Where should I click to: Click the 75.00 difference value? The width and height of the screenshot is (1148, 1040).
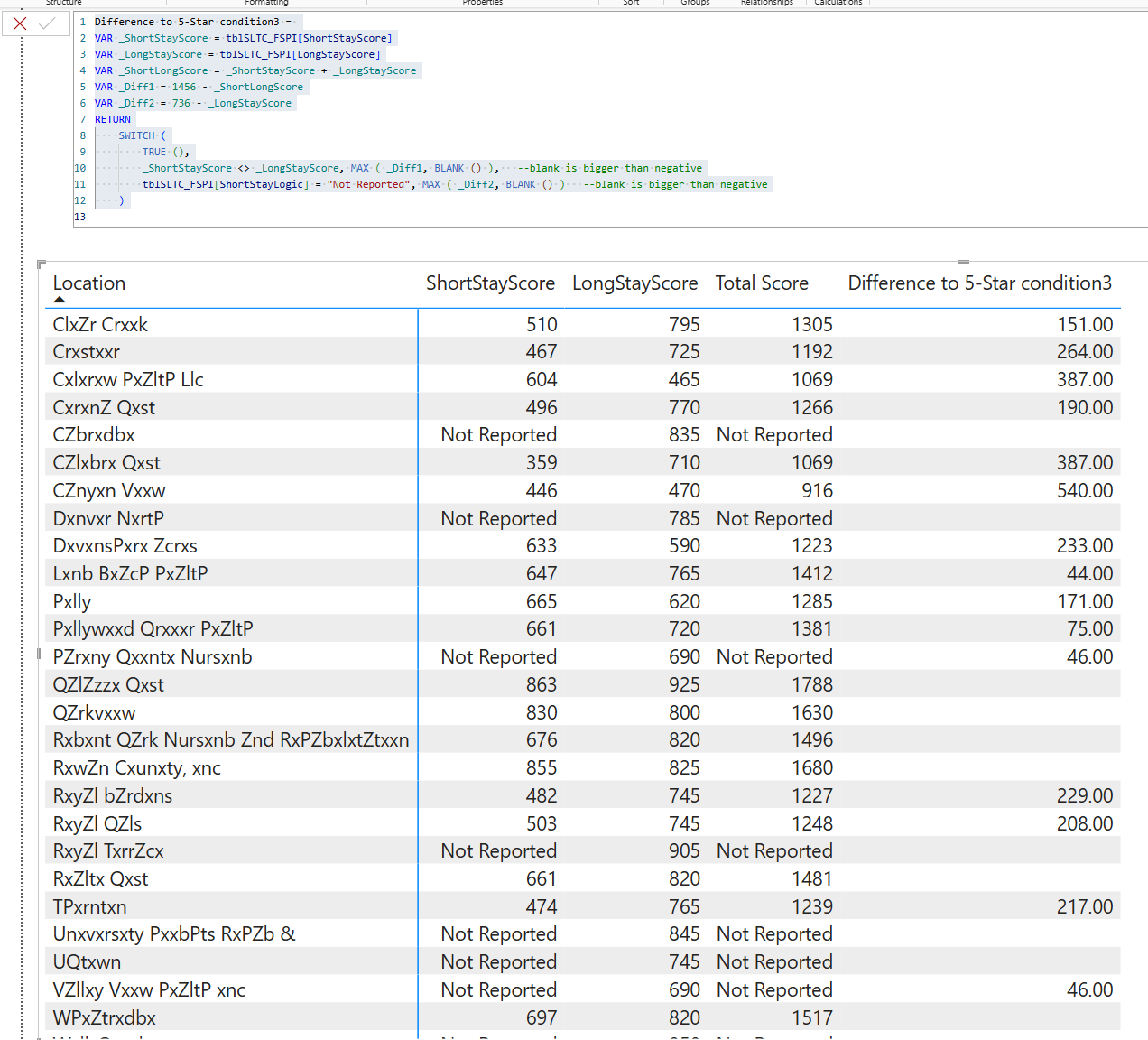pos(1090,629)
